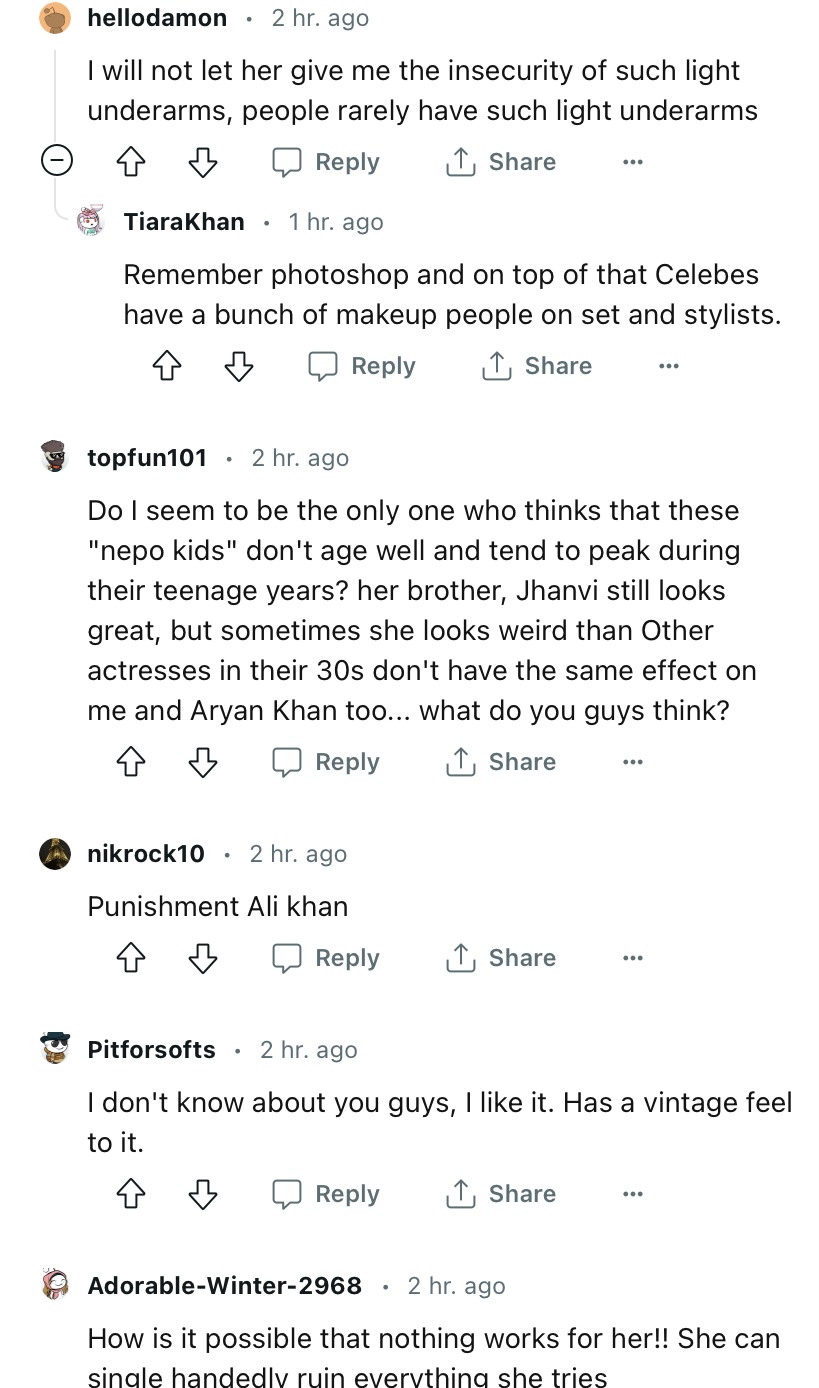Downvote hellodamon's comment
The height and width of the screenshot is (1388, 819).
click(203, 162)
